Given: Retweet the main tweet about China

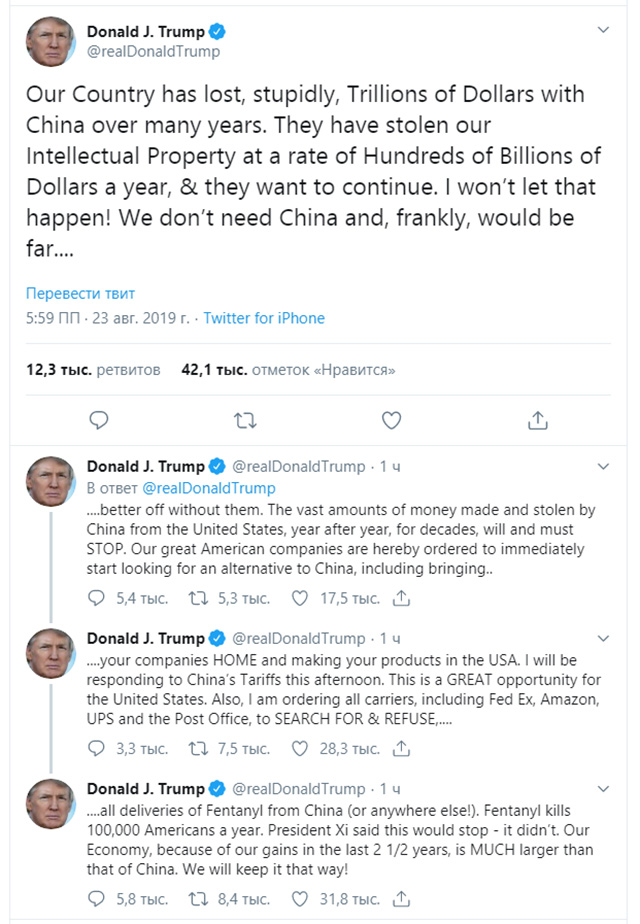Looking at the screenshot, I should (x=244, y=420).
